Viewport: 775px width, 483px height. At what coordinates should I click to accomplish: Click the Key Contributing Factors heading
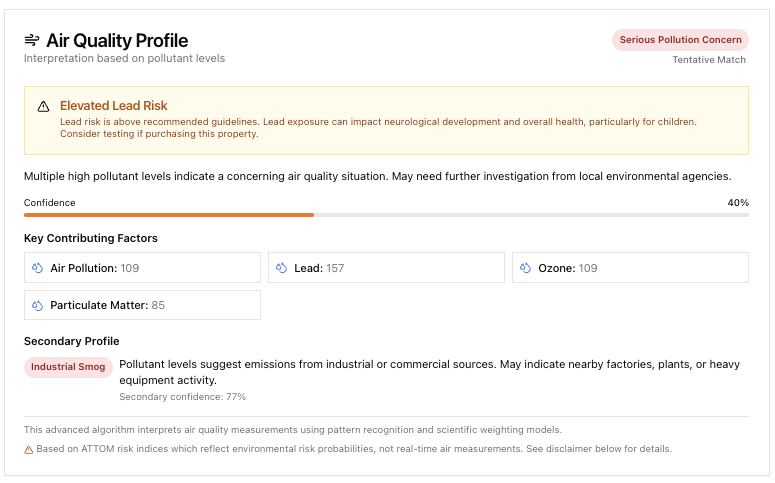click(x=91, y=238)
